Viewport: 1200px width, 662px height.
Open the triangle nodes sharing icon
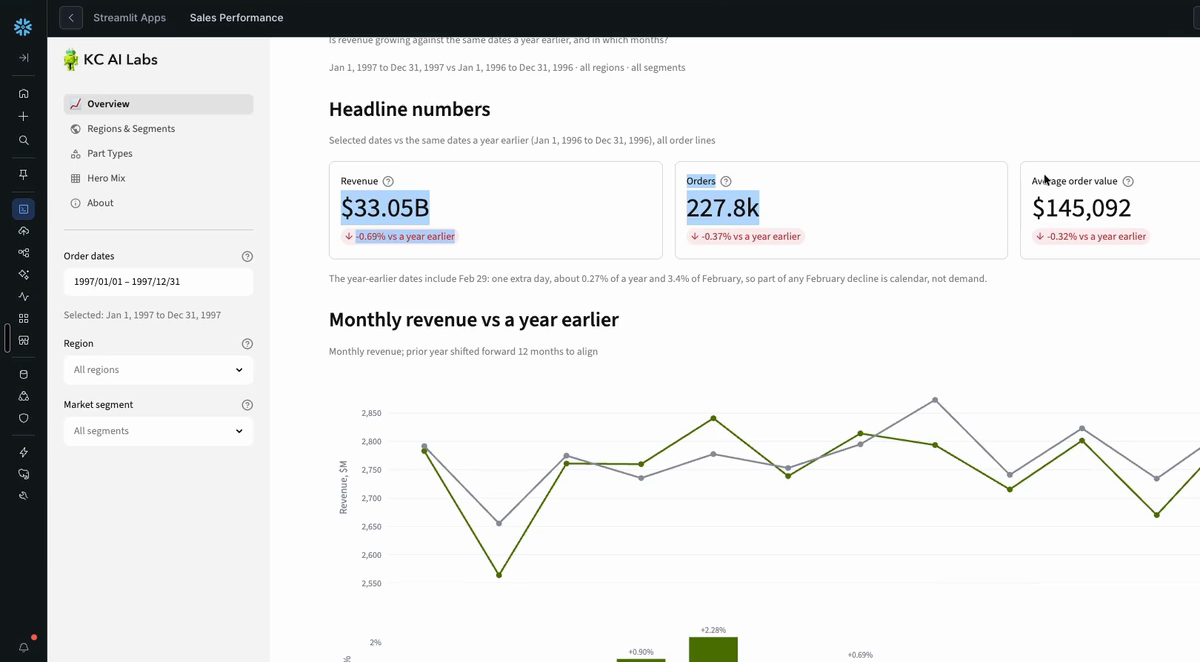tap(23, 396)
